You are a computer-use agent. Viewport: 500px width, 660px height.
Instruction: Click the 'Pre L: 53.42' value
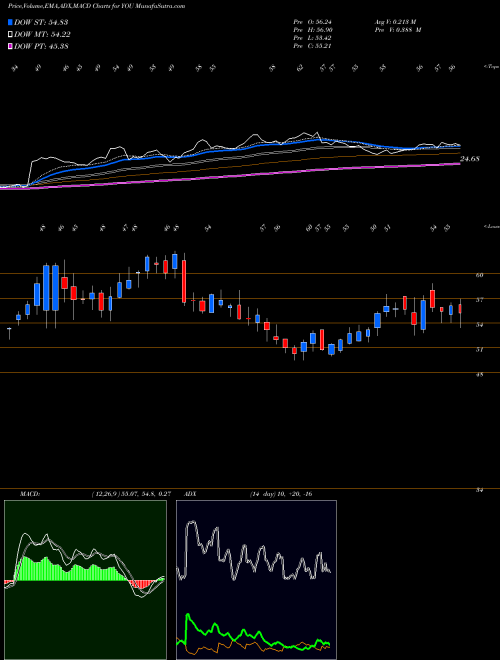pyautogui.click(x=313, y=38)
